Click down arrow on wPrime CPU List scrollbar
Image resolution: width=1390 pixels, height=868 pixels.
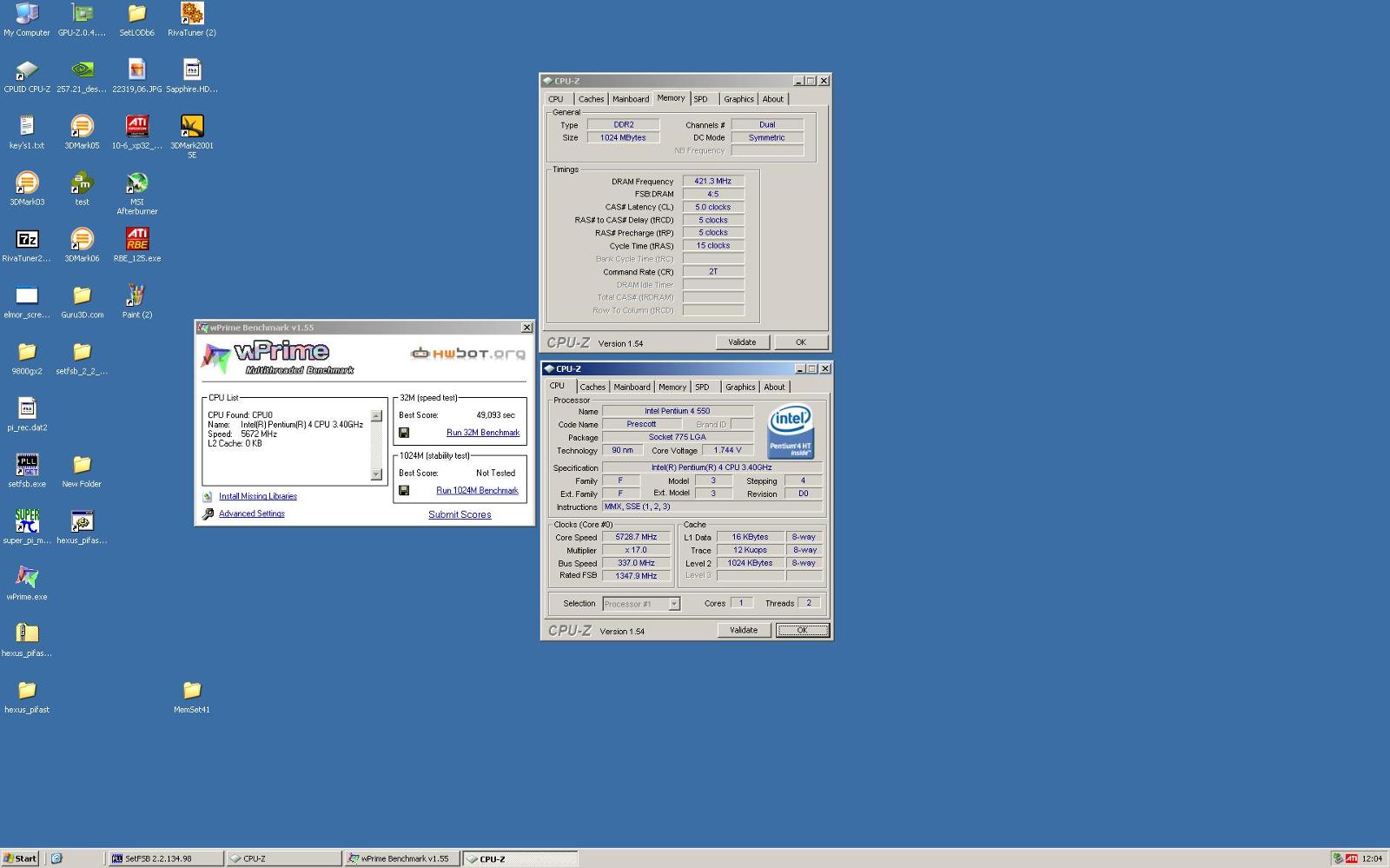376,474
